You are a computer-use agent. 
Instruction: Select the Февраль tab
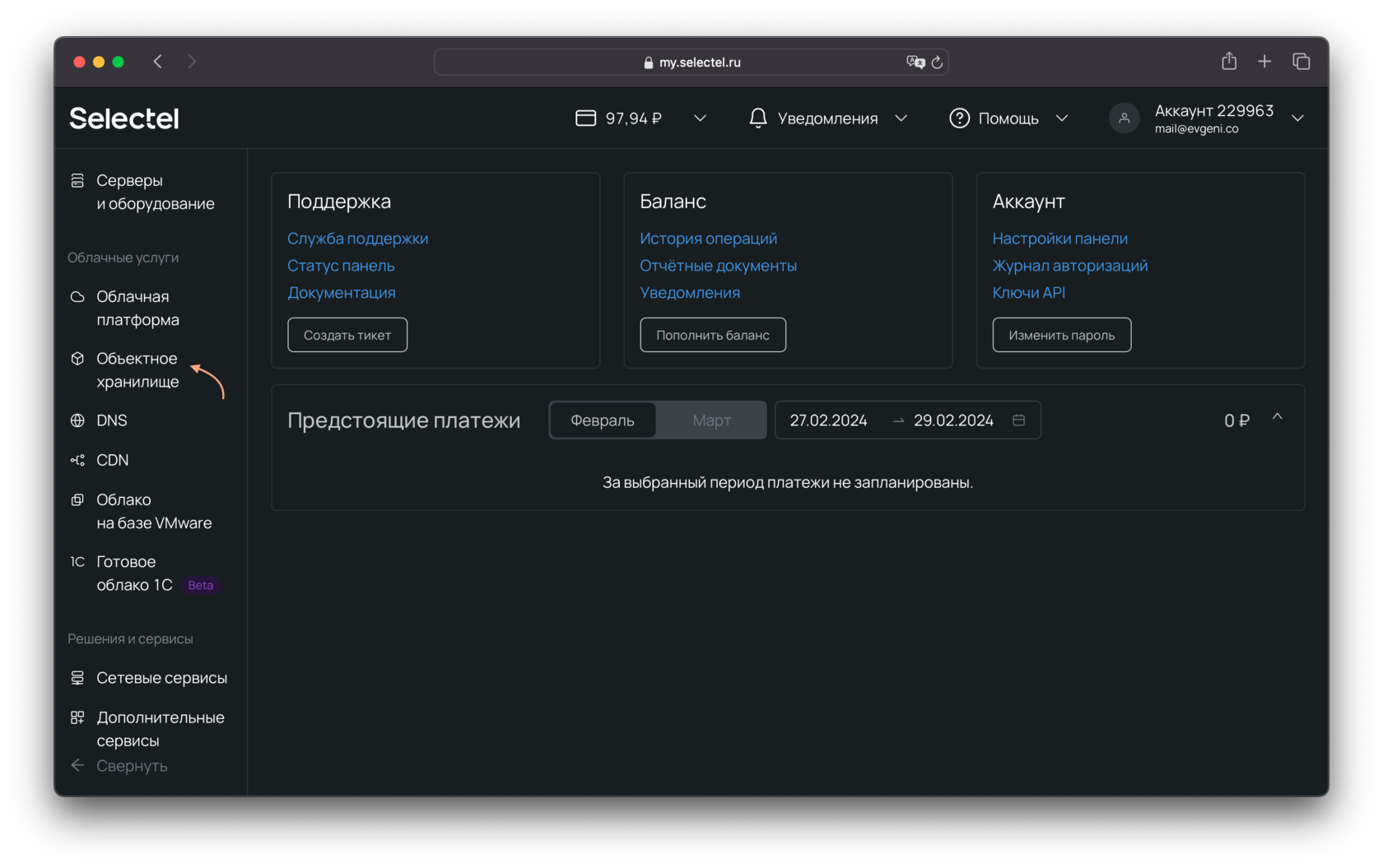(x=603, y=420)
